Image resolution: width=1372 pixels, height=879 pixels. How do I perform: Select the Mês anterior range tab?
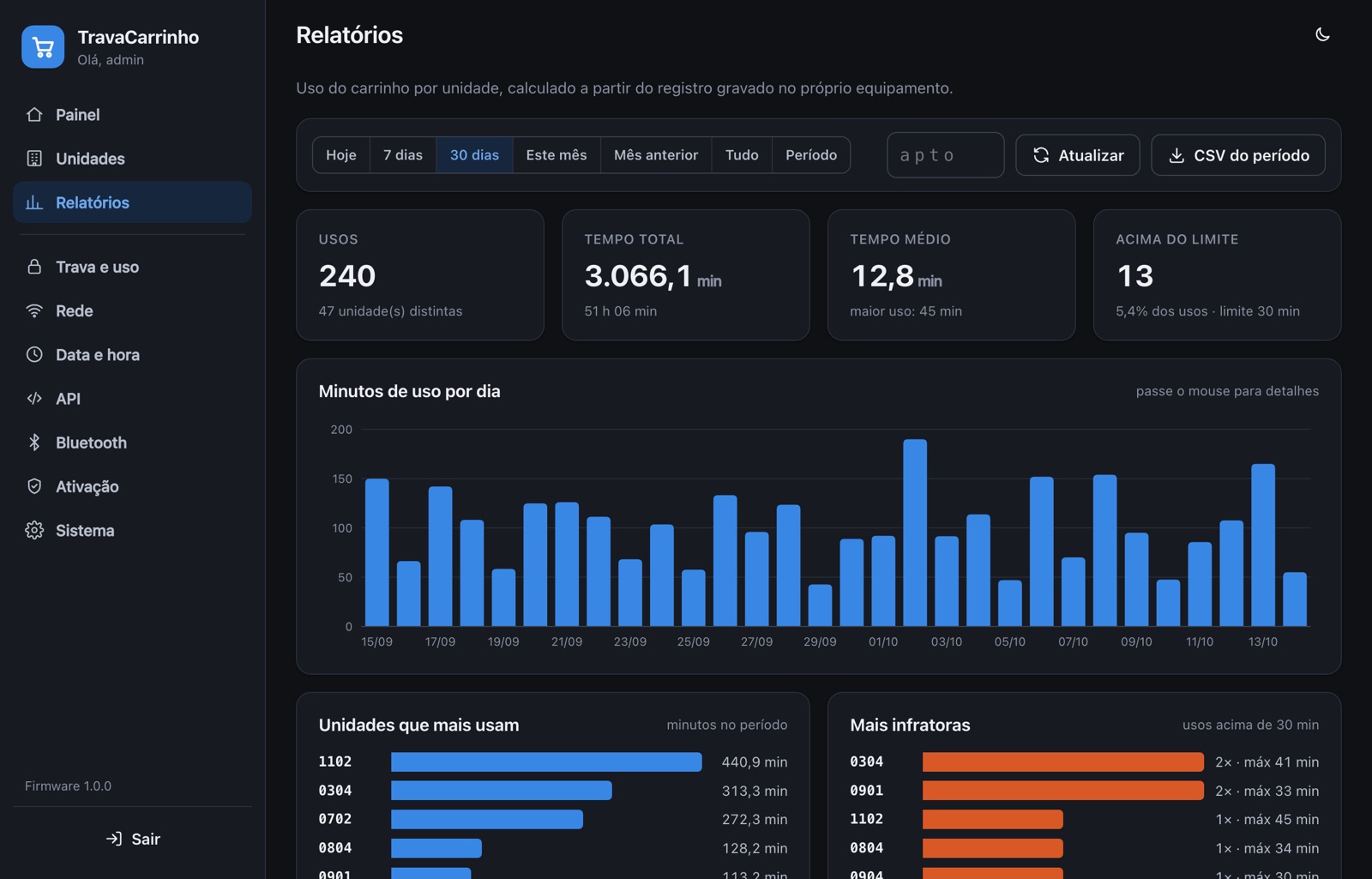(656, 155)
